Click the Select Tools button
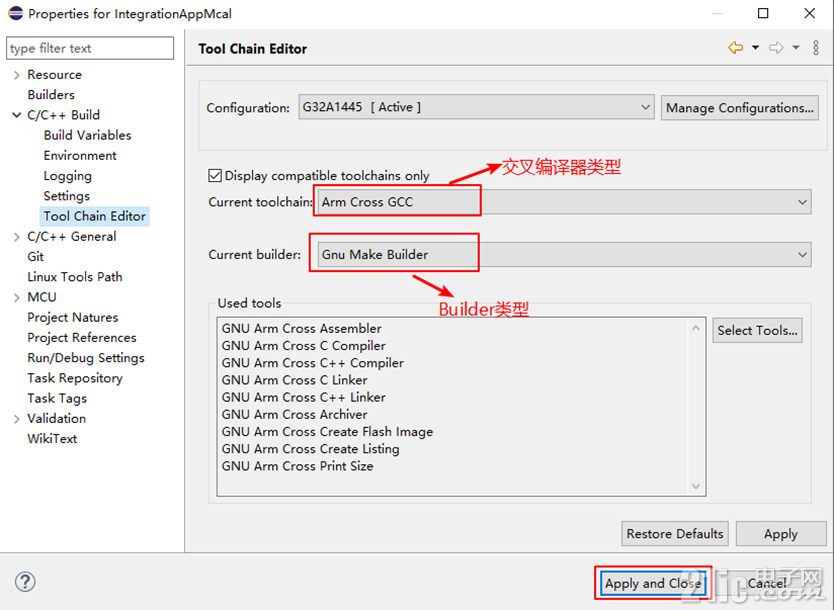This screenshot has height=610, width=834. click(757, 330)
